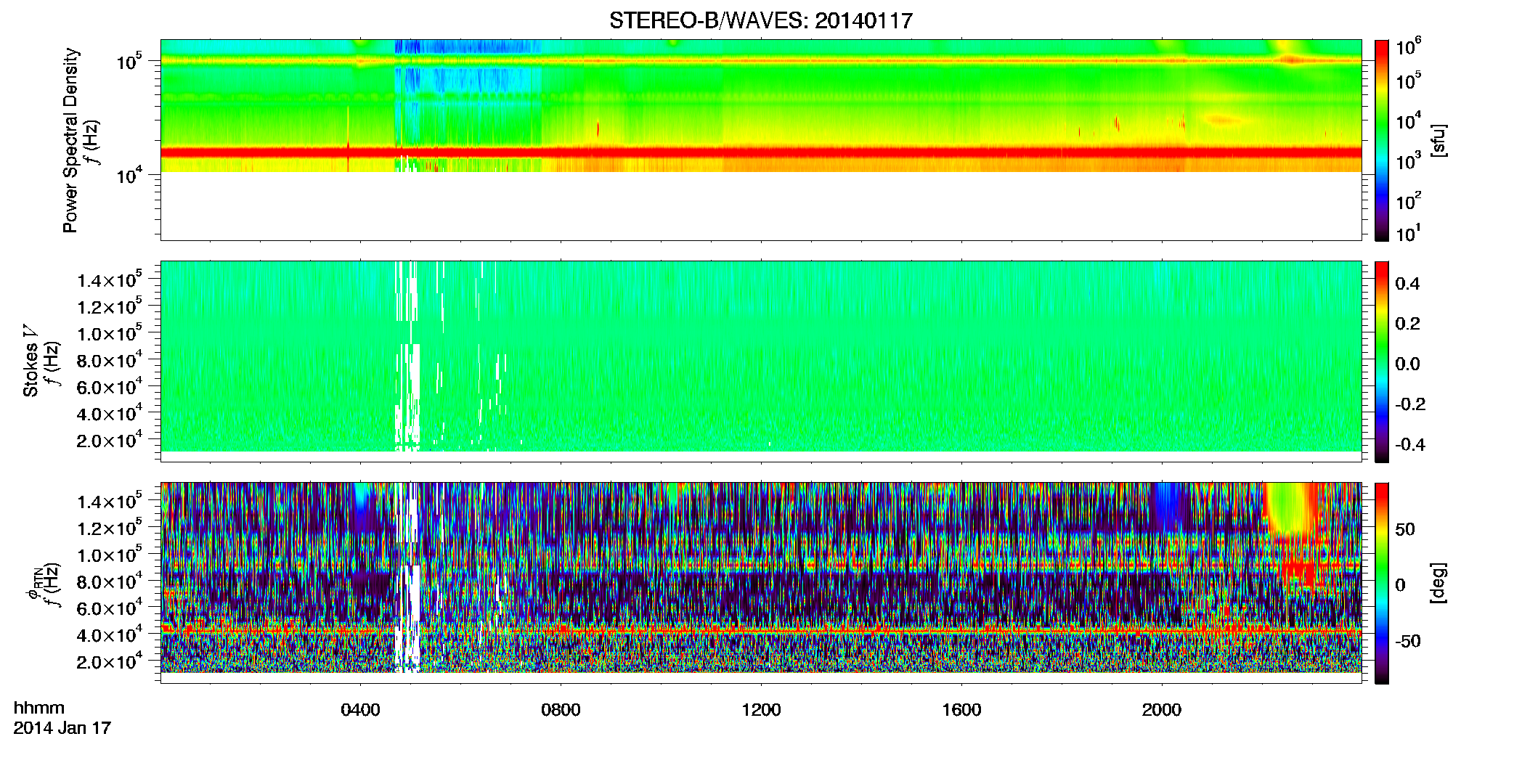Select the [sfu] colorbar unit label
Screen dimensions: 1522x784
1438,140
